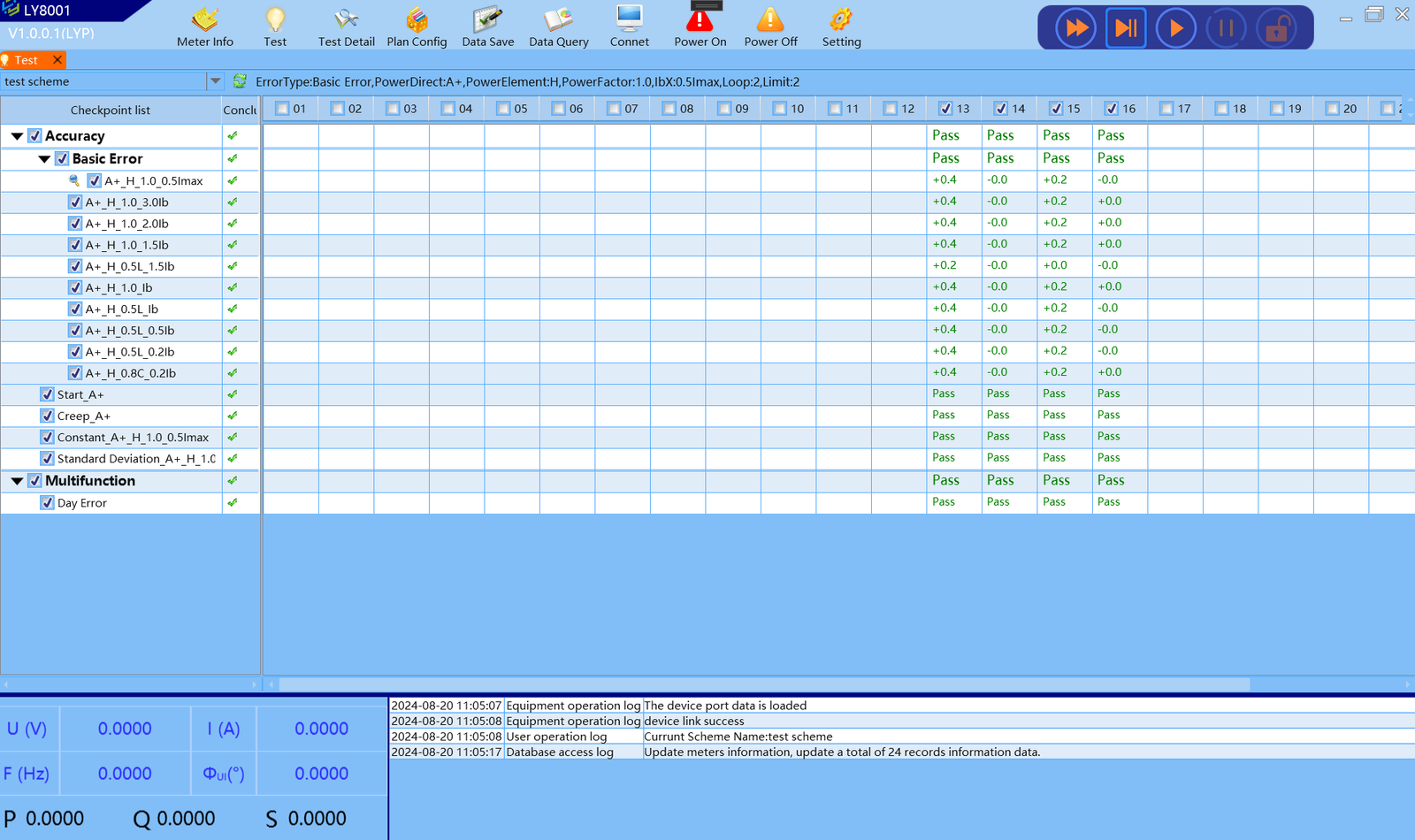Click the orange icon on Test tab
The image size is (1415, 840).
5,60
